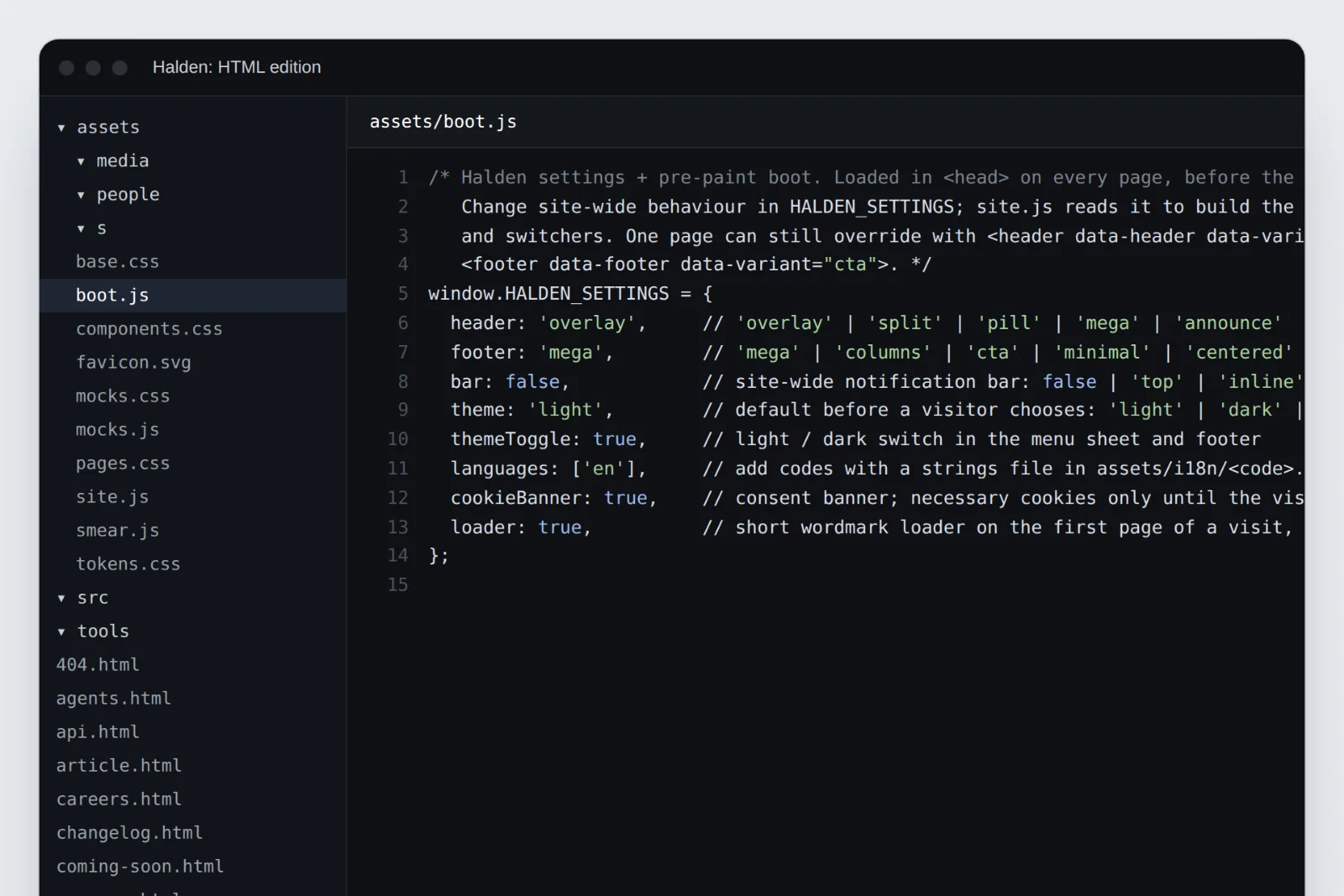Click the src folder label
Image resolution: width=1344 pixels, height=896 pixels.
coord(92,598)
